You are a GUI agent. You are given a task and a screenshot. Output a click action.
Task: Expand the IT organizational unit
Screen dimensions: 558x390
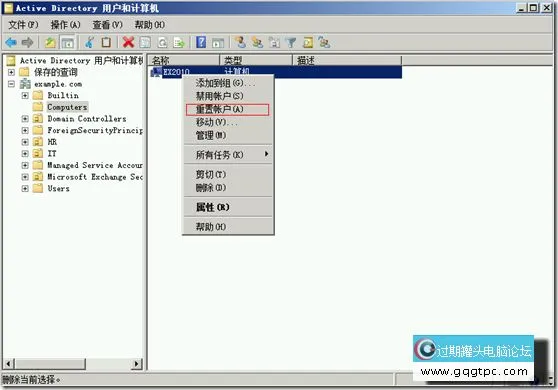(25, 154)
